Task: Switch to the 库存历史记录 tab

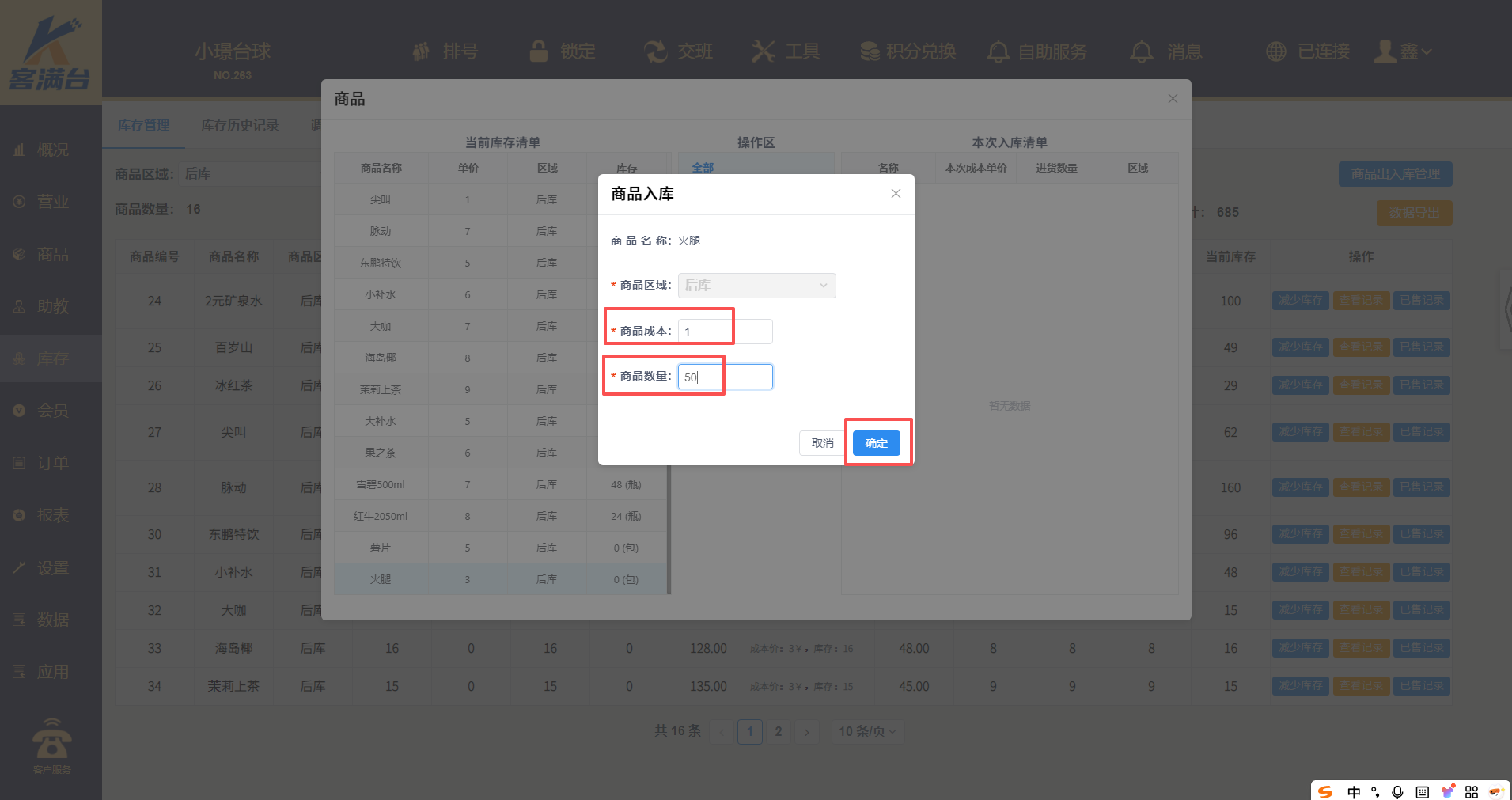Action: click(x=239, y=125)
